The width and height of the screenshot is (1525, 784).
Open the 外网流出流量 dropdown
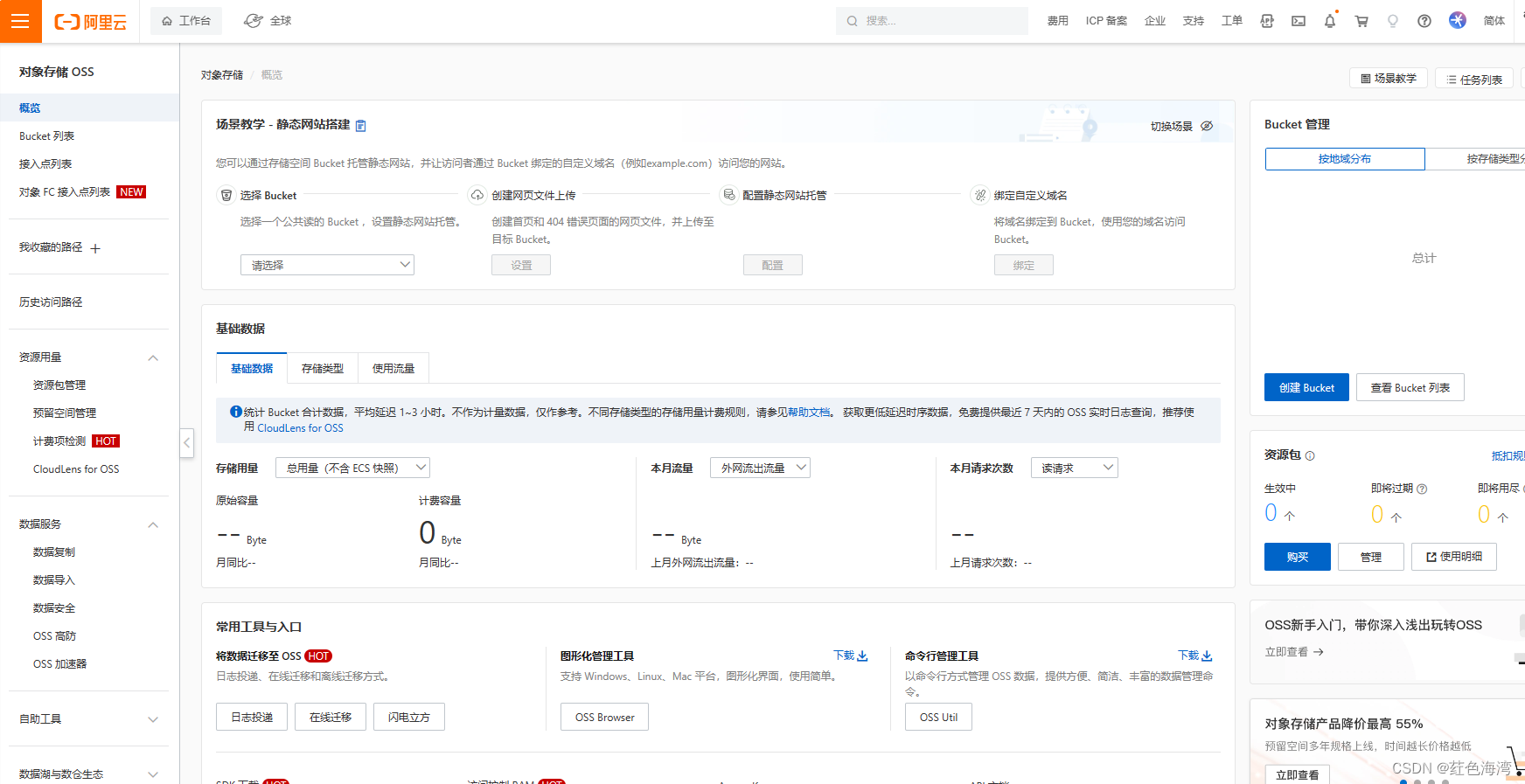pyautogui.click(x=760, y=468)
